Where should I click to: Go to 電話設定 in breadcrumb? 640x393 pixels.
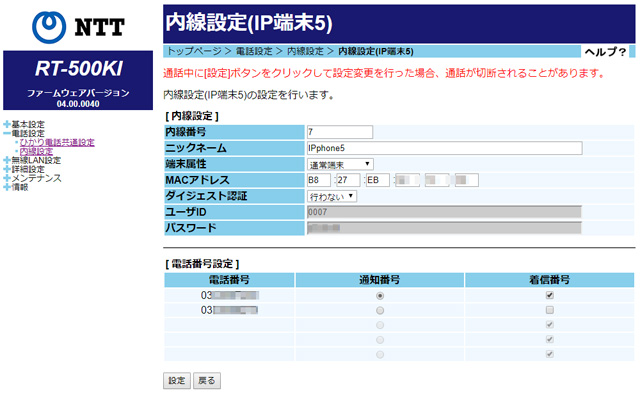pos(254,51)
